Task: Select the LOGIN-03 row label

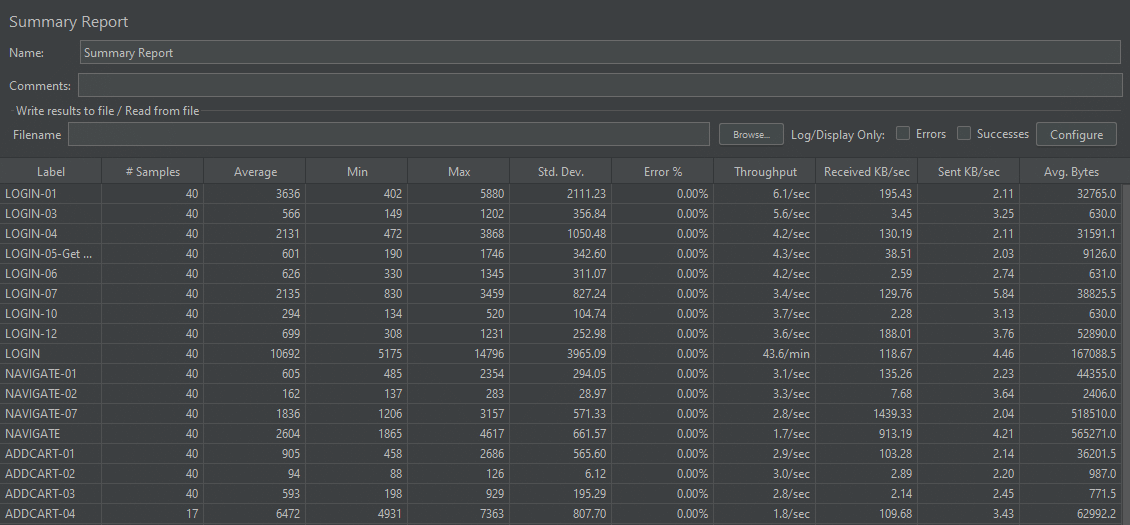Action: pyautogui.click(x=31, y=214)
